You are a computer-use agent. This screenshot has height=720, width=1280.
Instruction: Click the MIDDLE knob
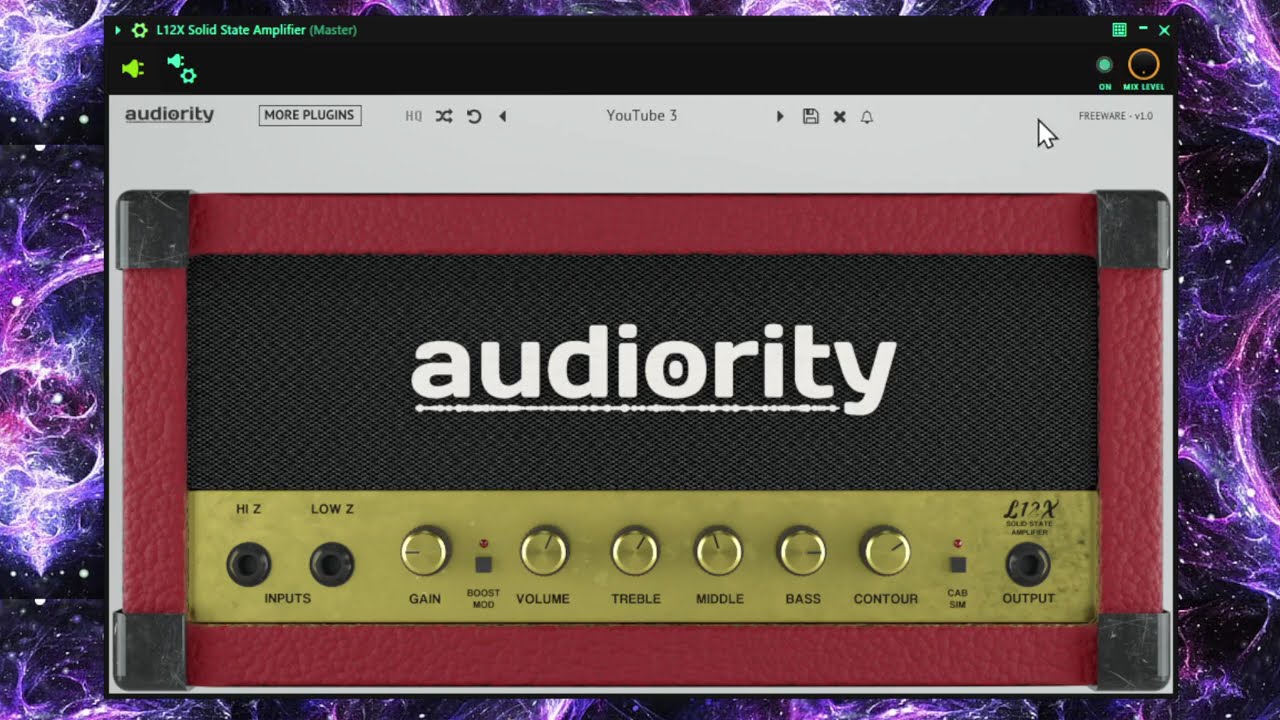tap(719, 552)
